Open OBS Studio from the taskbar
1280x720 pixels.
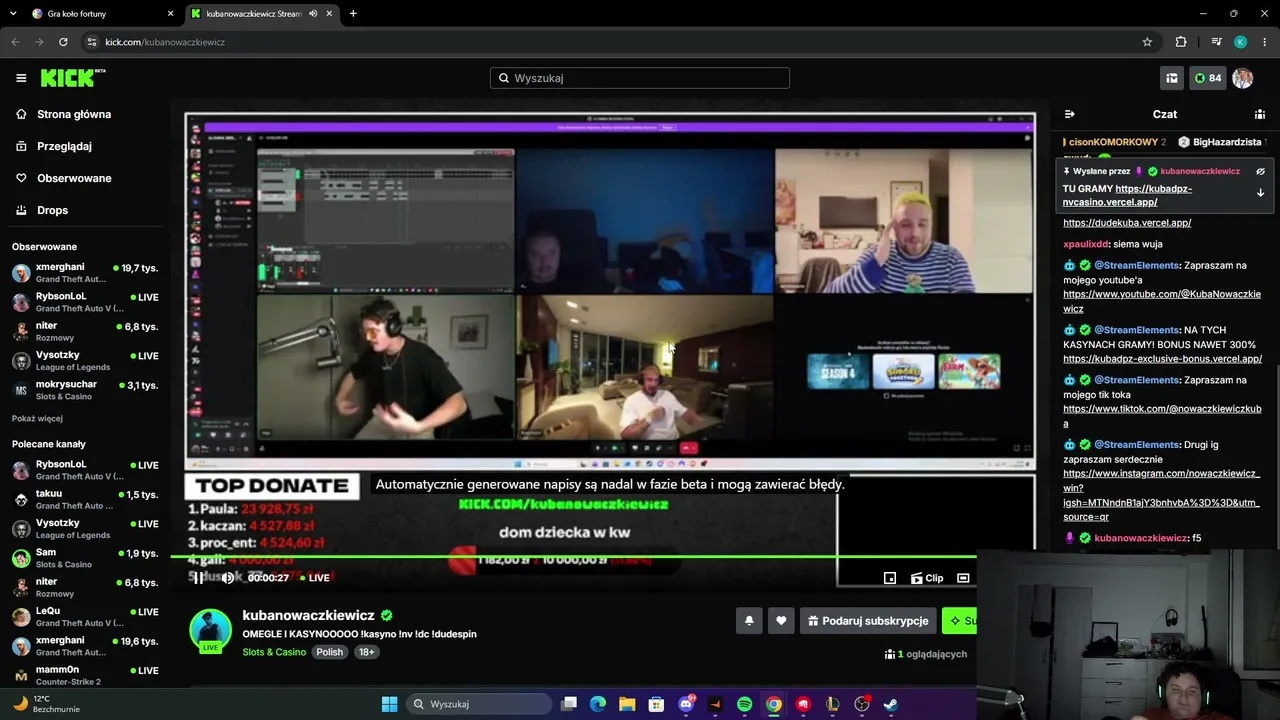pos(861,704)
